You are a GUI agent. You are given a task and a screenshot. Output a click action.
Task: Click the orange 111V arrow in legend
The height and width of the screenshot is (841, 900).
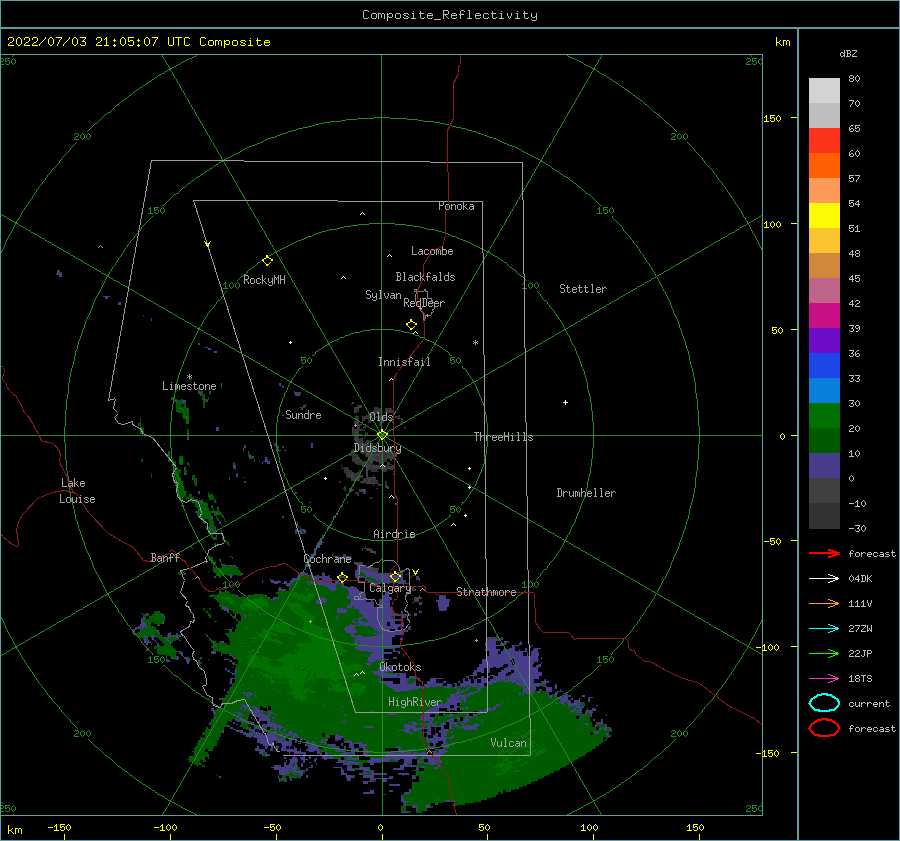(824, 603)
